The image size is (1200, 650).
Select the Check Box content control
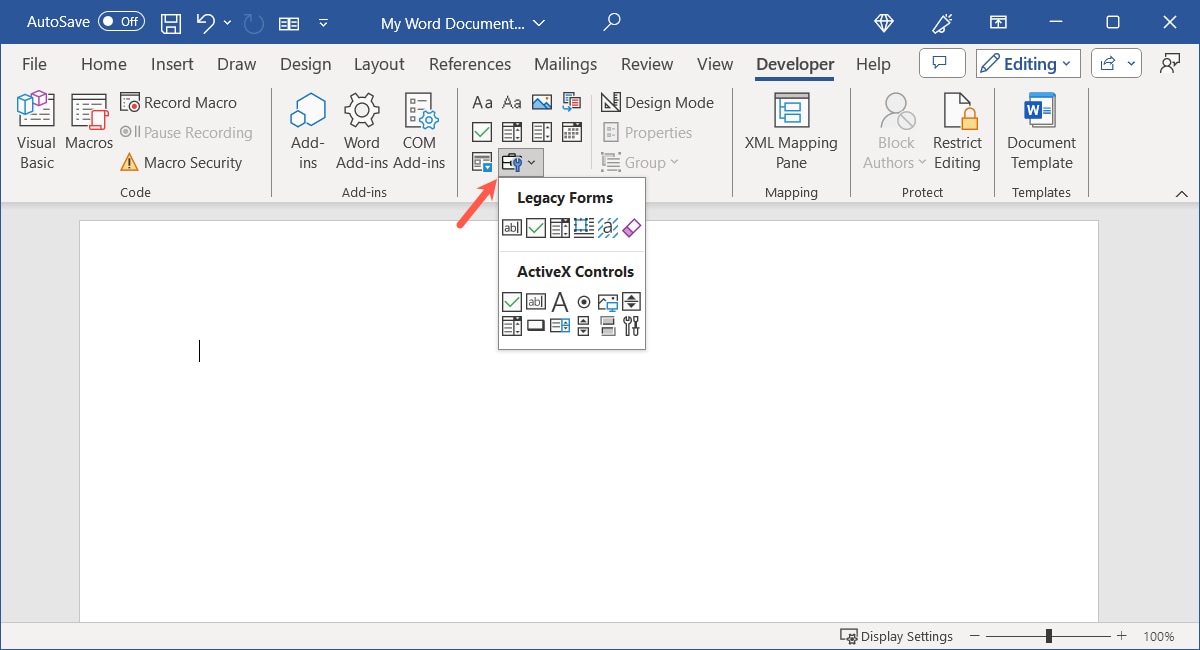482,132
